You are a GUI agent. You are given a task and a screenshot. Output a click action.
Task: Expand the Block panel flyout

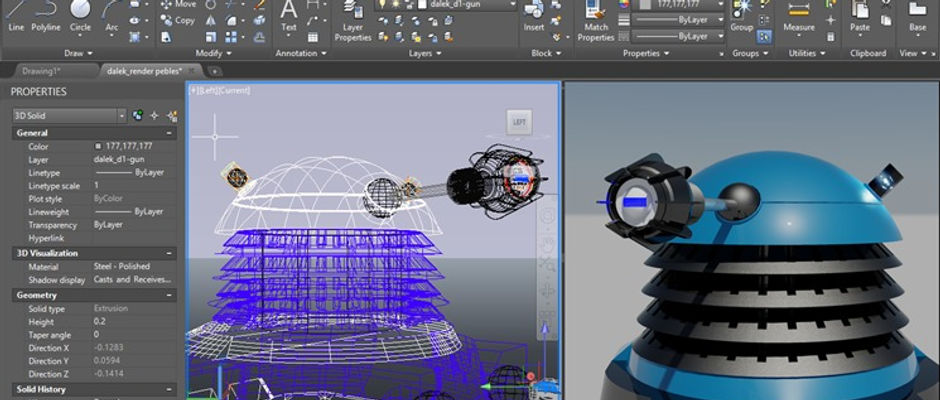[546, 53]
